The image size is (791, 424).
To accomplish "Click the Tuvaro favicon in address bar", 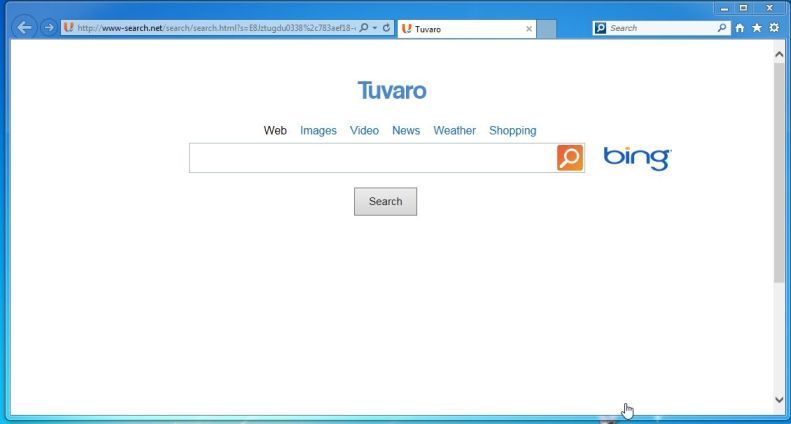I will pos(69,28).
